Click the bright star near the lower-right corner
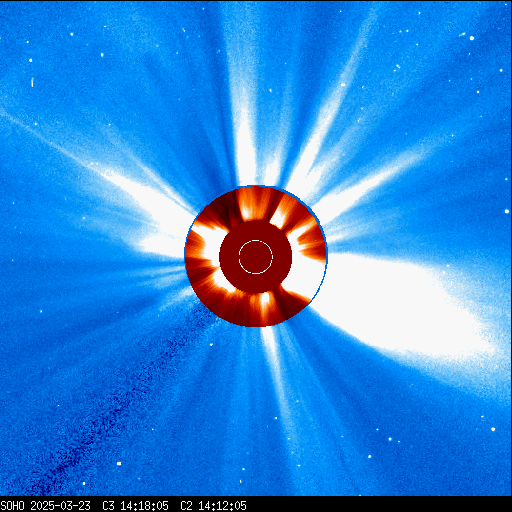 (493, 429)
